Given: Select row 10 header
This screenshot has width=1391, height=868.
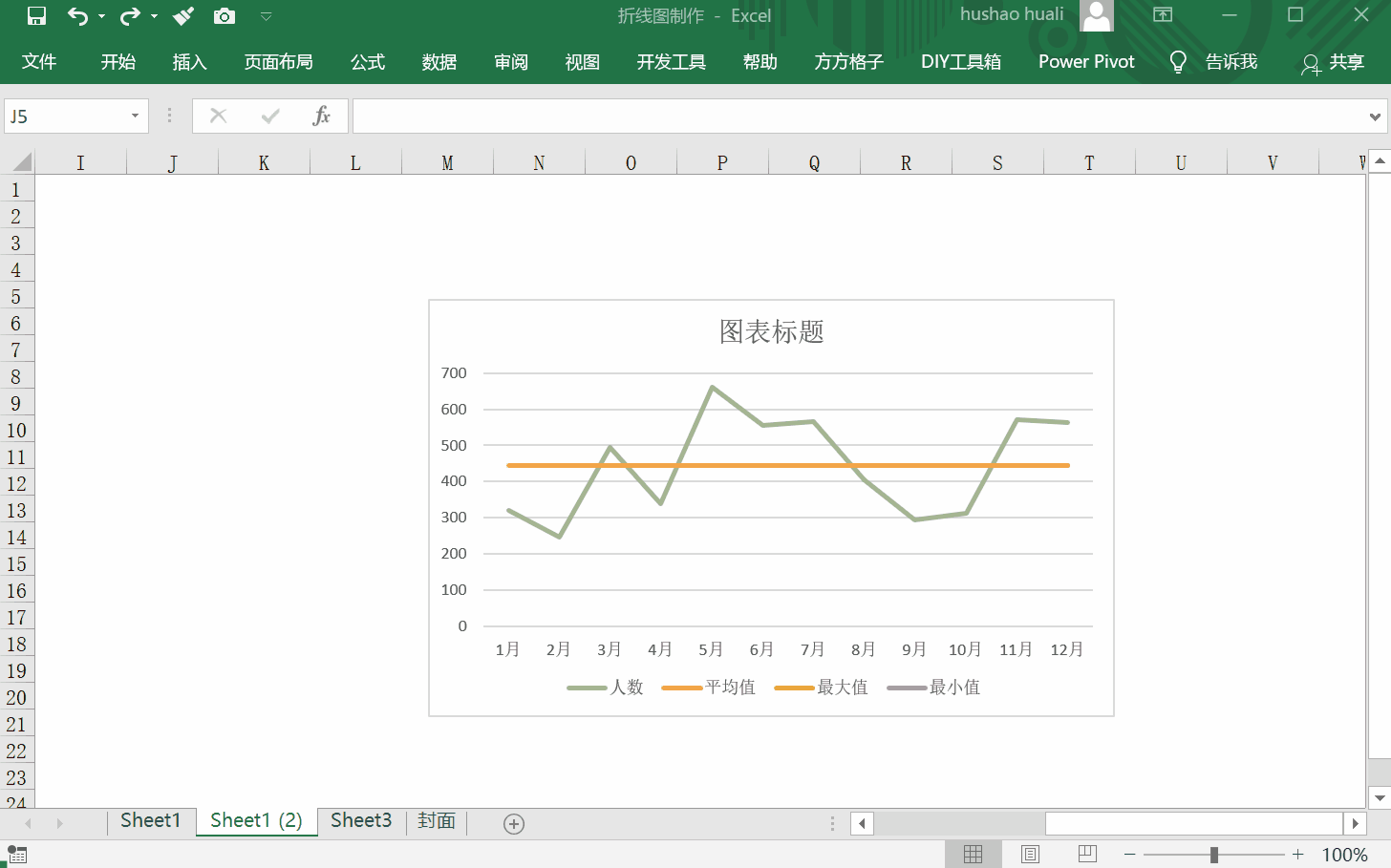Looking at the screenshot, I should point(16,430).
